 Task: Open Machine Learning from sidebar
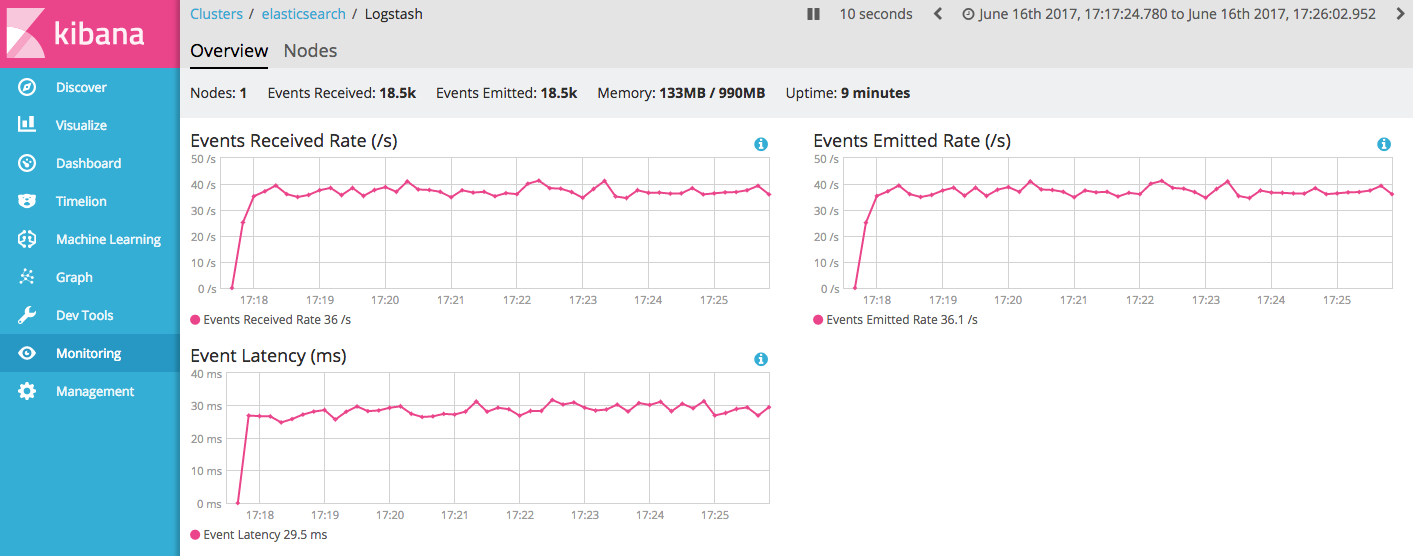90,239
